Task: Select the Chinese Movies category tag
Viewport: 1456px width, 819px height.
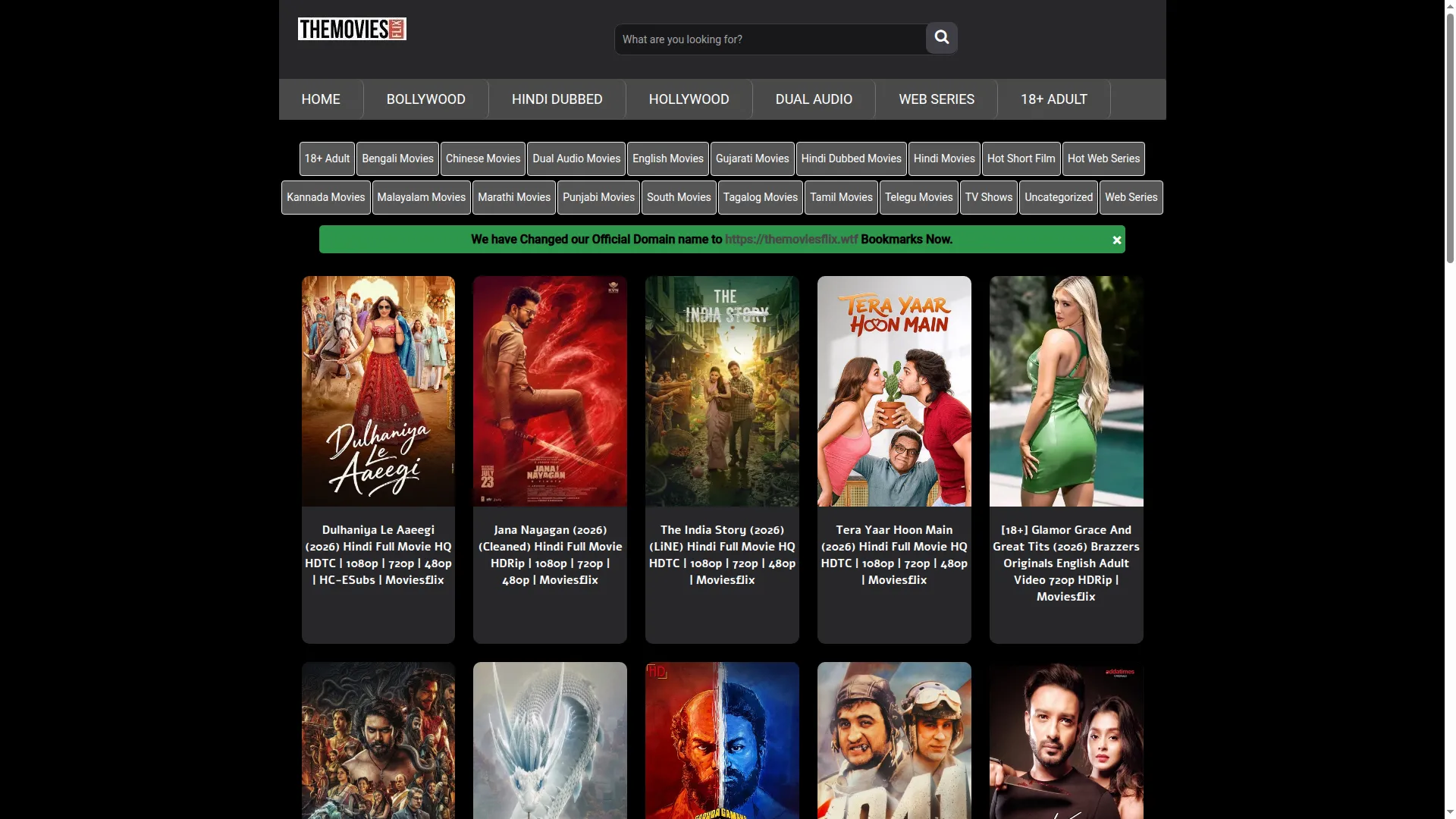Action: (483, 158)
